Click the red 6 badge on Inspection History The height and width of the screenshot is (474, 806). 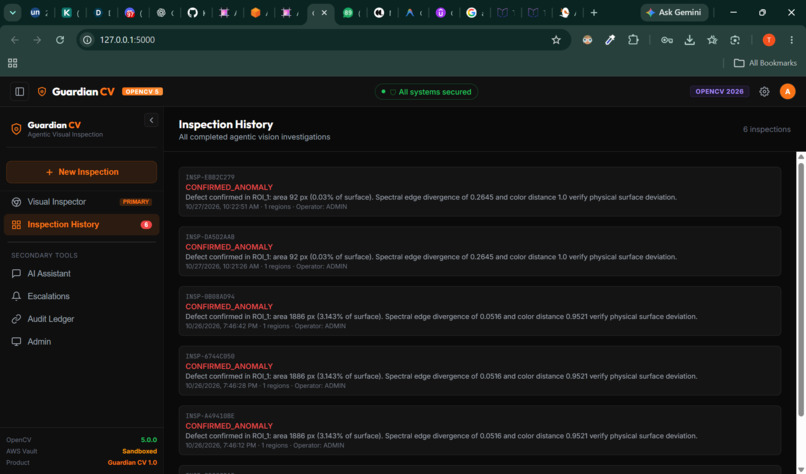point(146,225)
